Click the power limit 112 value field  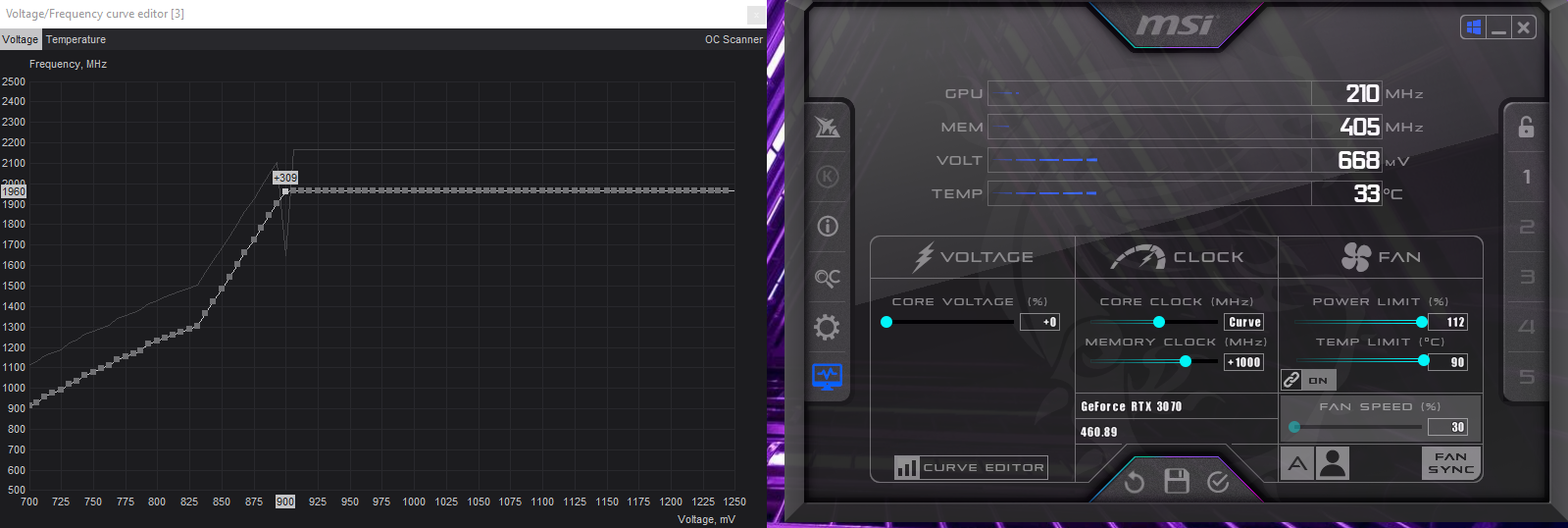[1447, 322]
